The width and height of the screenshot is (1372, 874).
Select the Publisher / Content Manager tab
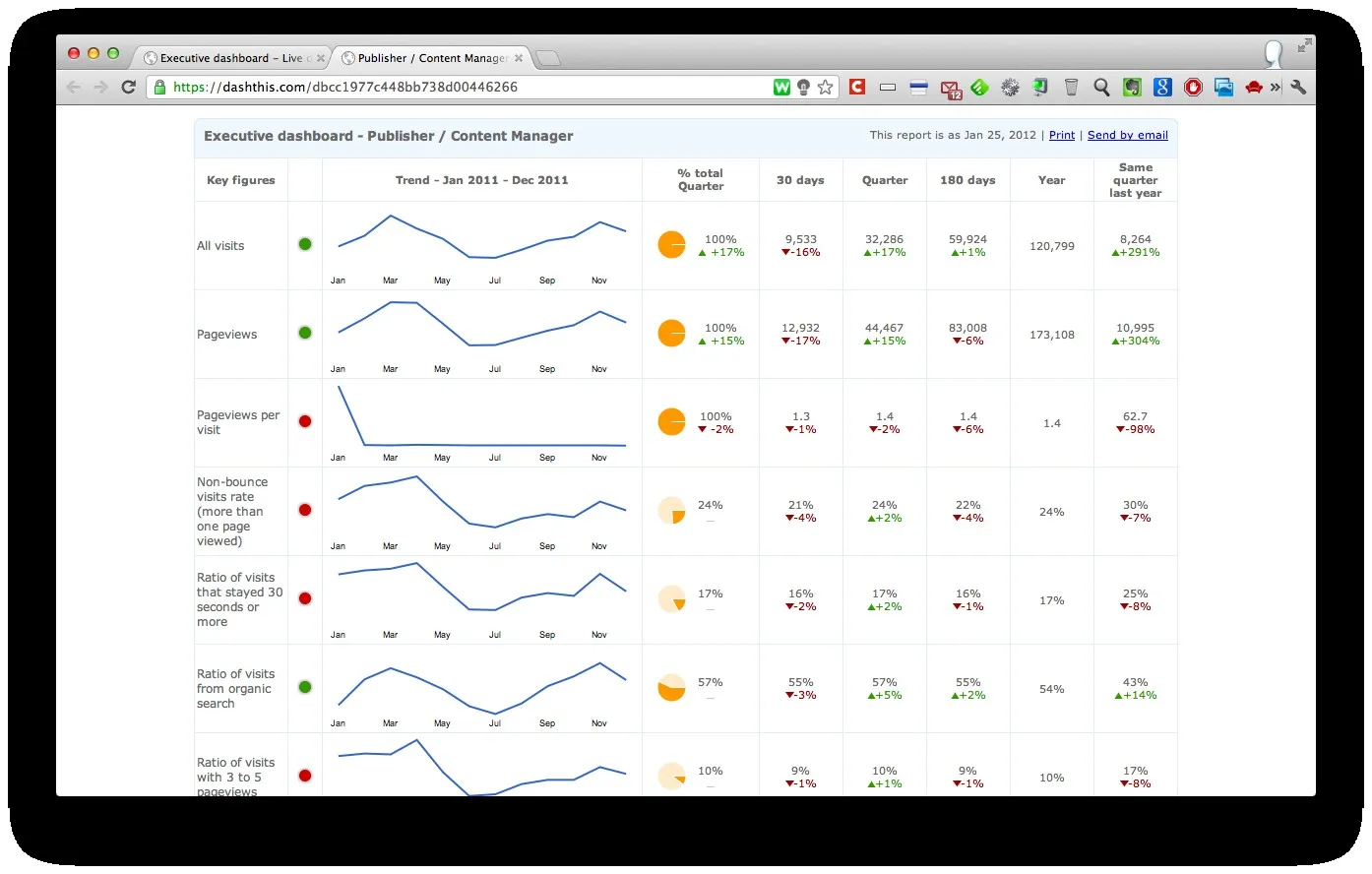pyautogui.click(x=431, y=58)
